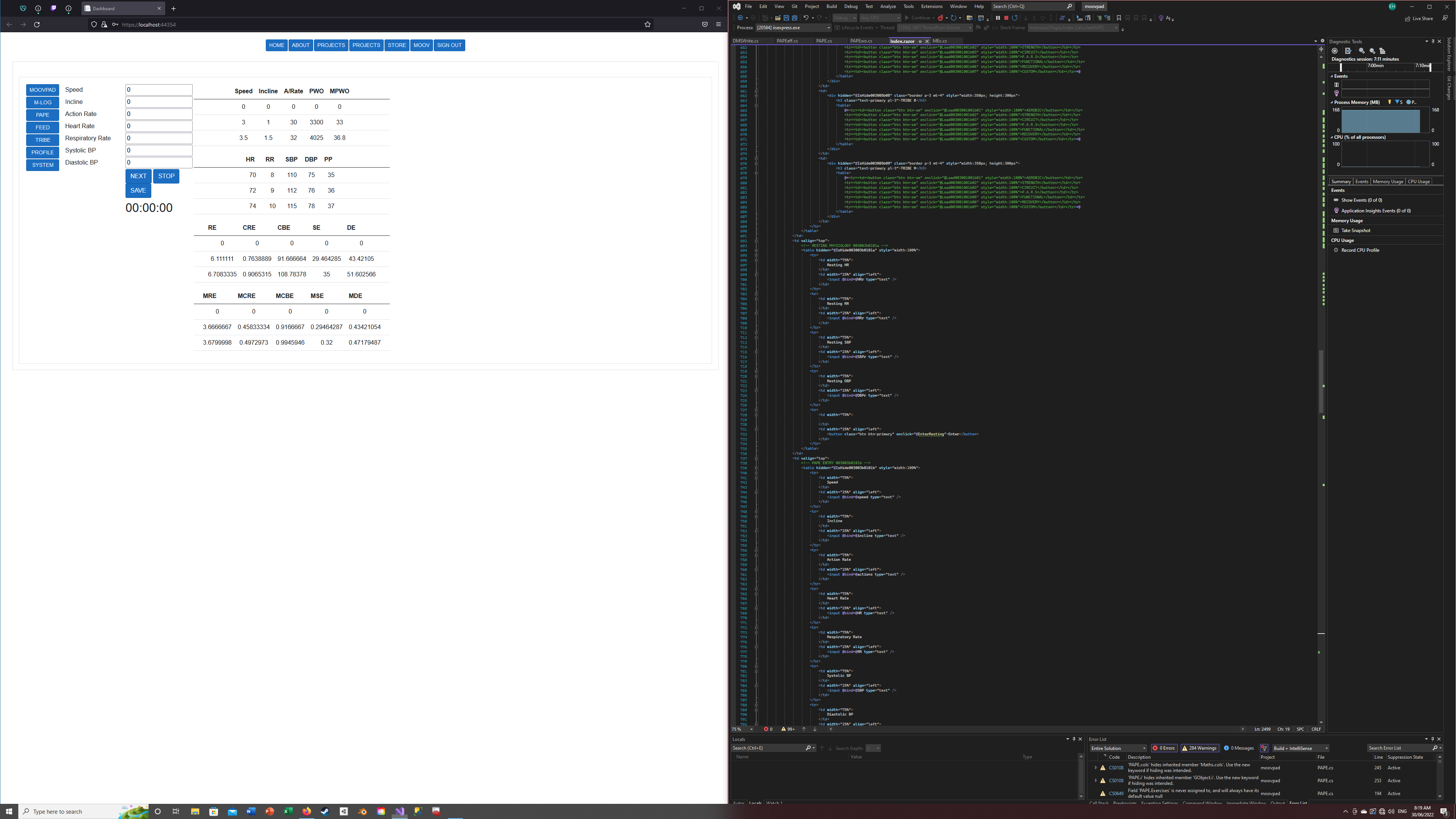This screenshot has height=819, width=1456.
Task: Restart the debug session icon
Action: (x=1015, y=17)
